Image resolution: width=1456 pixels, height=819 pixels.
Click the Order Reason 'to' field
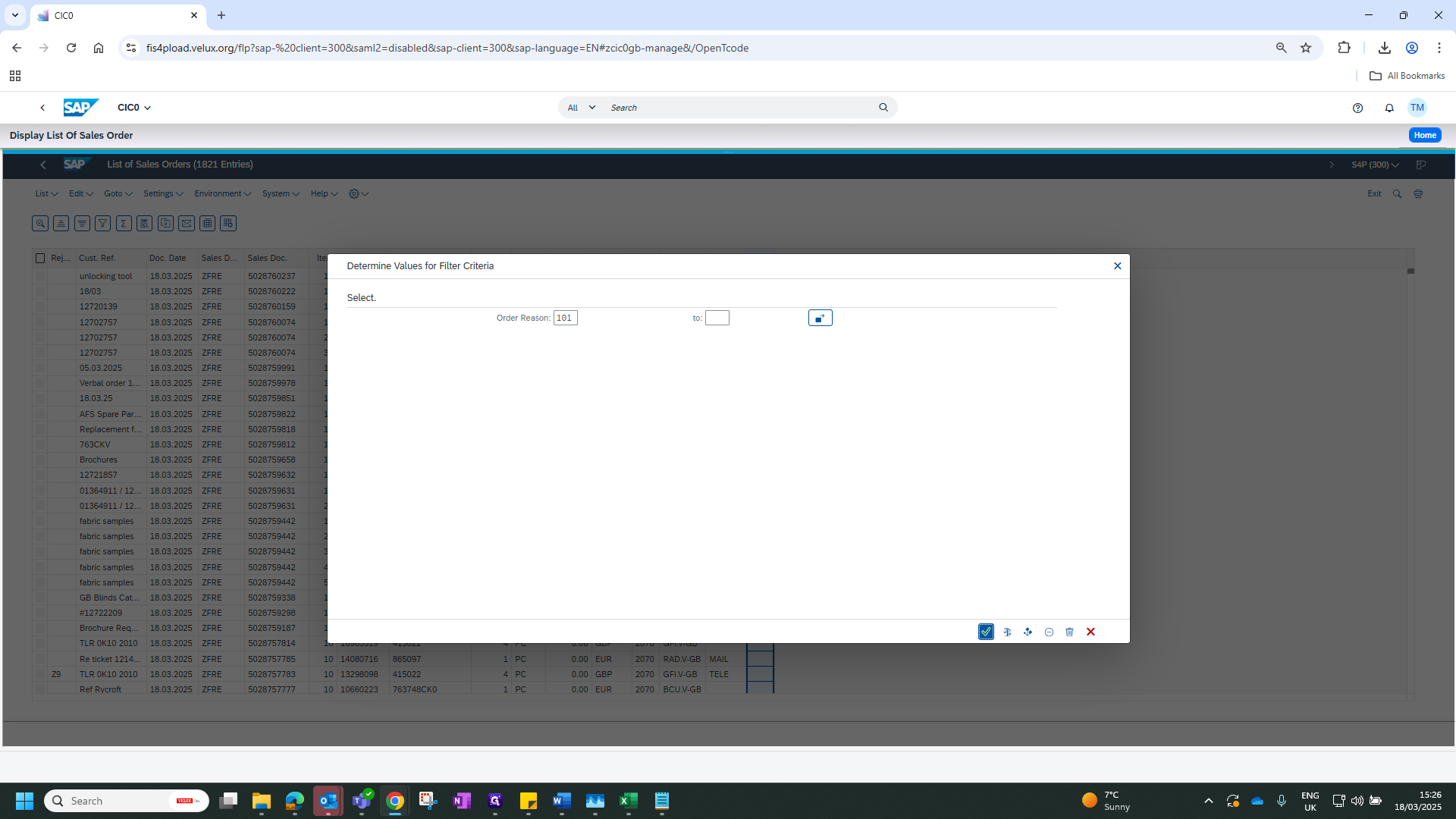pos(717,318)
